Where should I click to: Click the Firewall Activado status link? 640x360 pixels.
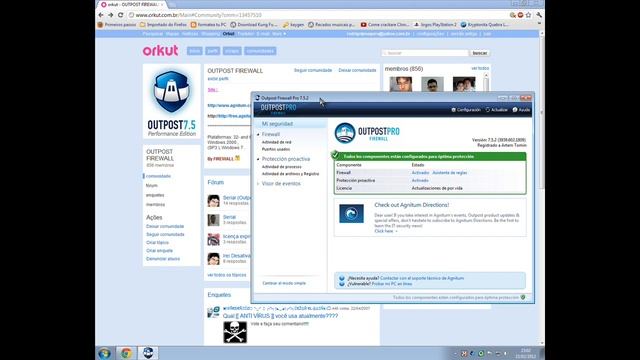pos(420,173)
